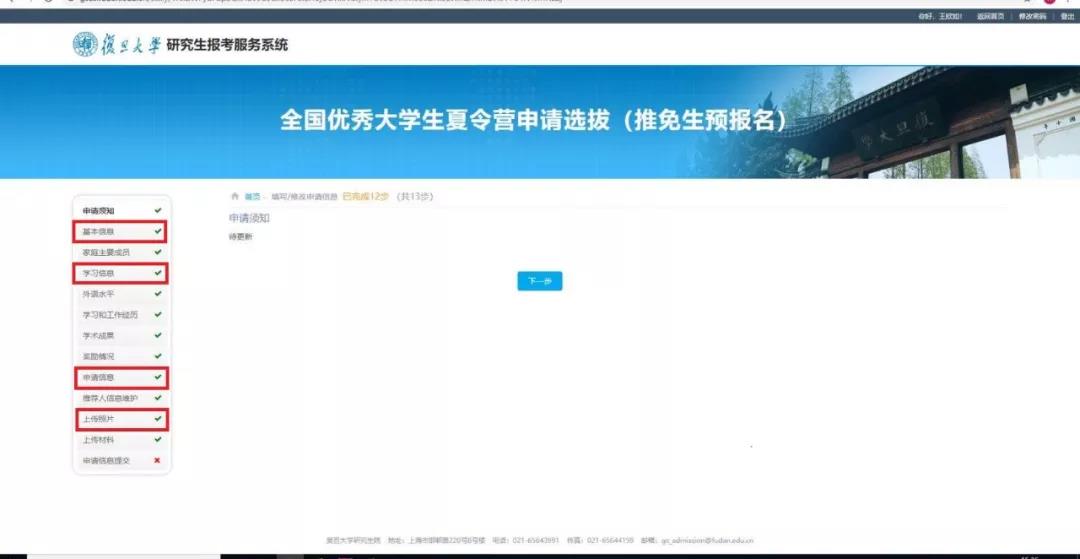Click green checkmark beside 外语水平
1080x559 pixels.
click(x=158, y=294)
